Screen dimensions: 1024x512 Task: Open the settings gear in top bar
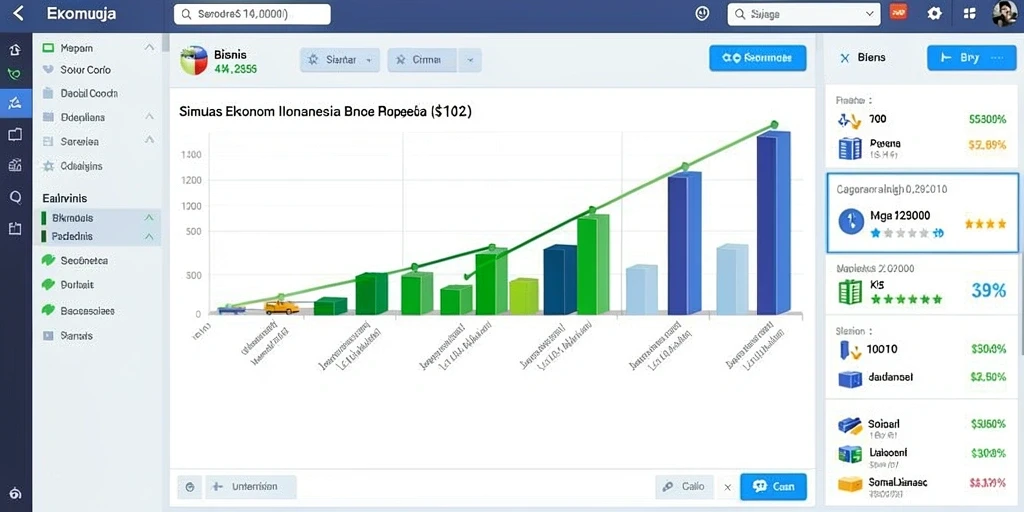point(935,13)
